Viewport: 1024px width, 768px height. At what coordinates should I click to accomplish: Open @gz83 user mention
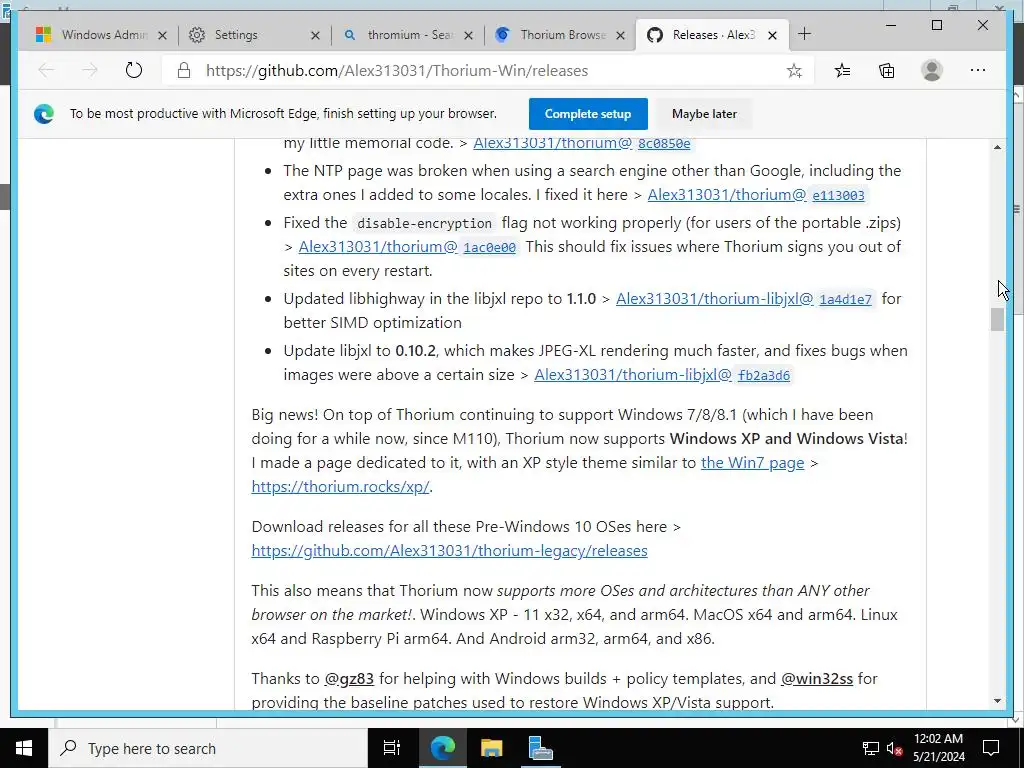[349, 679]
